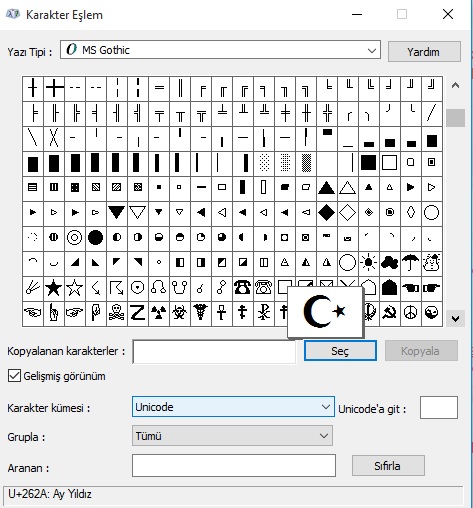Open the Yazı Tipi font dropdown
Image resolution: width=473 pixels, height=508 pixels.
[220, 50]
